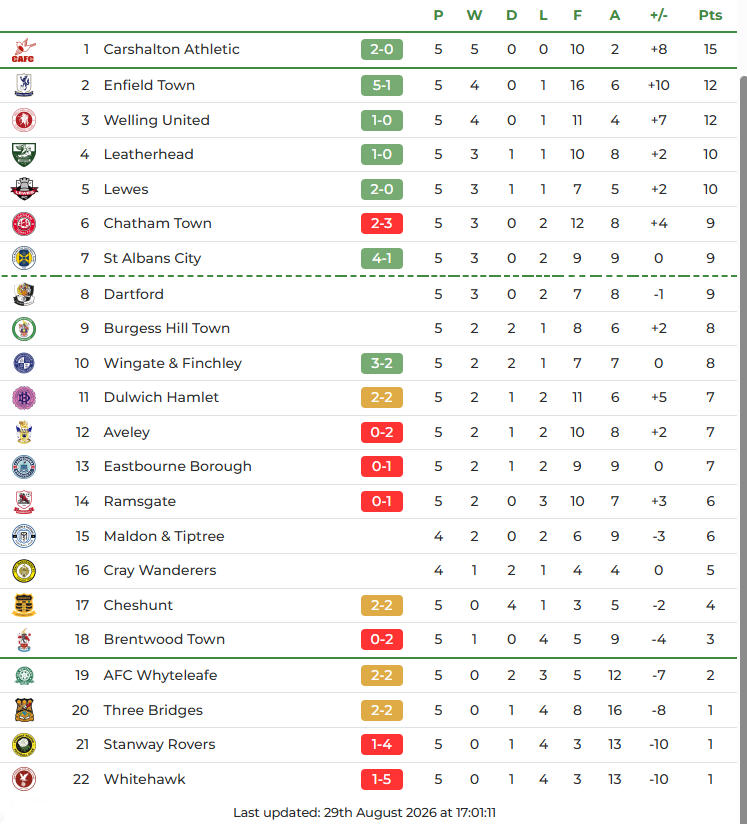Click the Carshalton Athletic club crest
747x824 pixels.
tap(24, 50)
